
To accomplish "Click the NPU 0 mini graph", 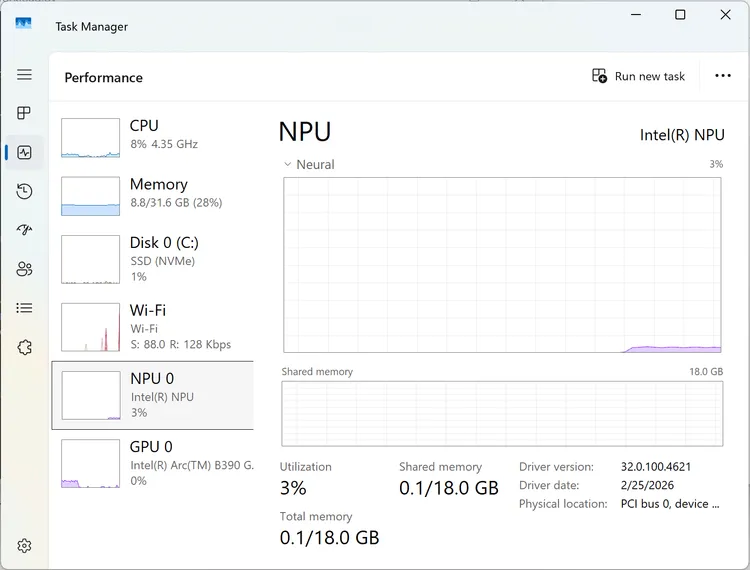I will [x=91, y=395].
